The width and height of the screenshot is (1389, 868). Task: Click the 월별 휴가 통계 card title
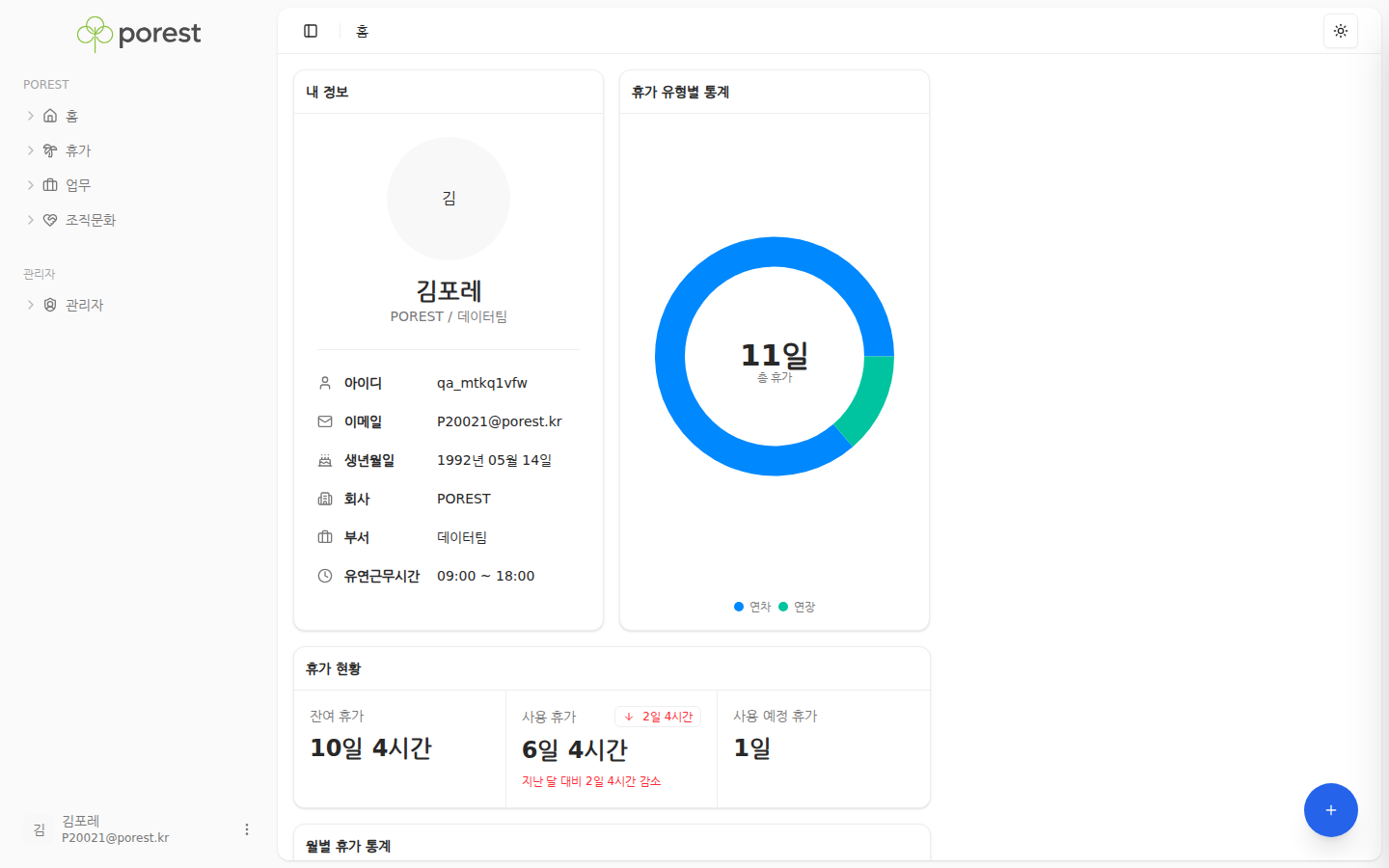348,846
